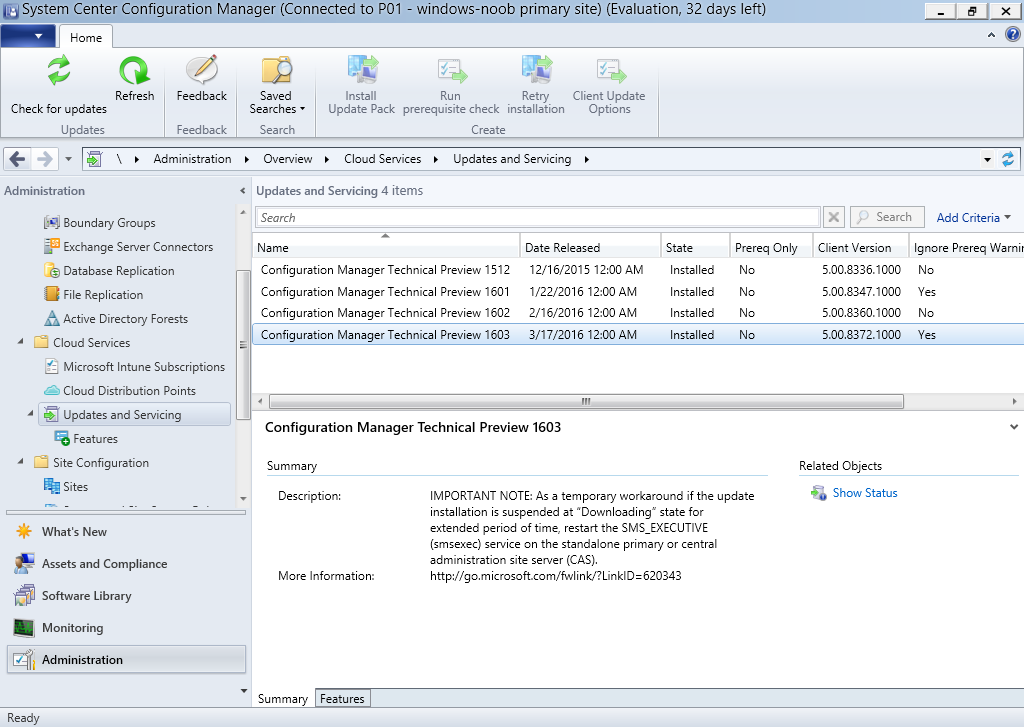1024x727 pixels.
Task: Click the Forward navigation arrow
Action: click(44, 159)
